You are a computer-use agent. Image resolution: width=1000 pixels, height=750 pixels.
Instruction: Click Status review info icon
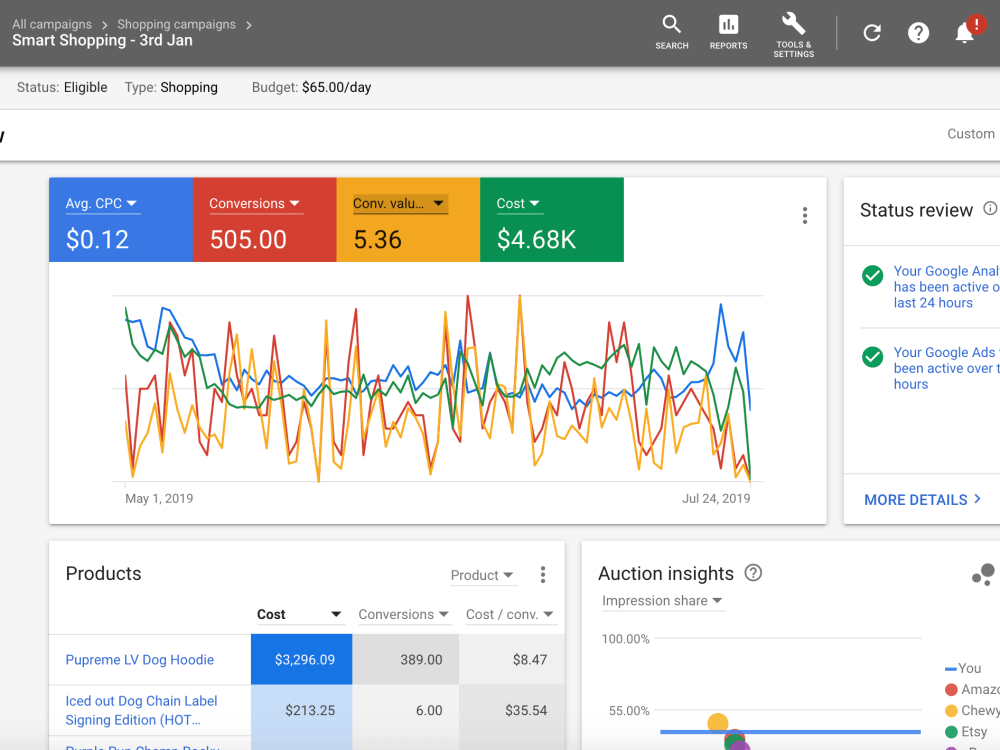(x=990, y=209)
